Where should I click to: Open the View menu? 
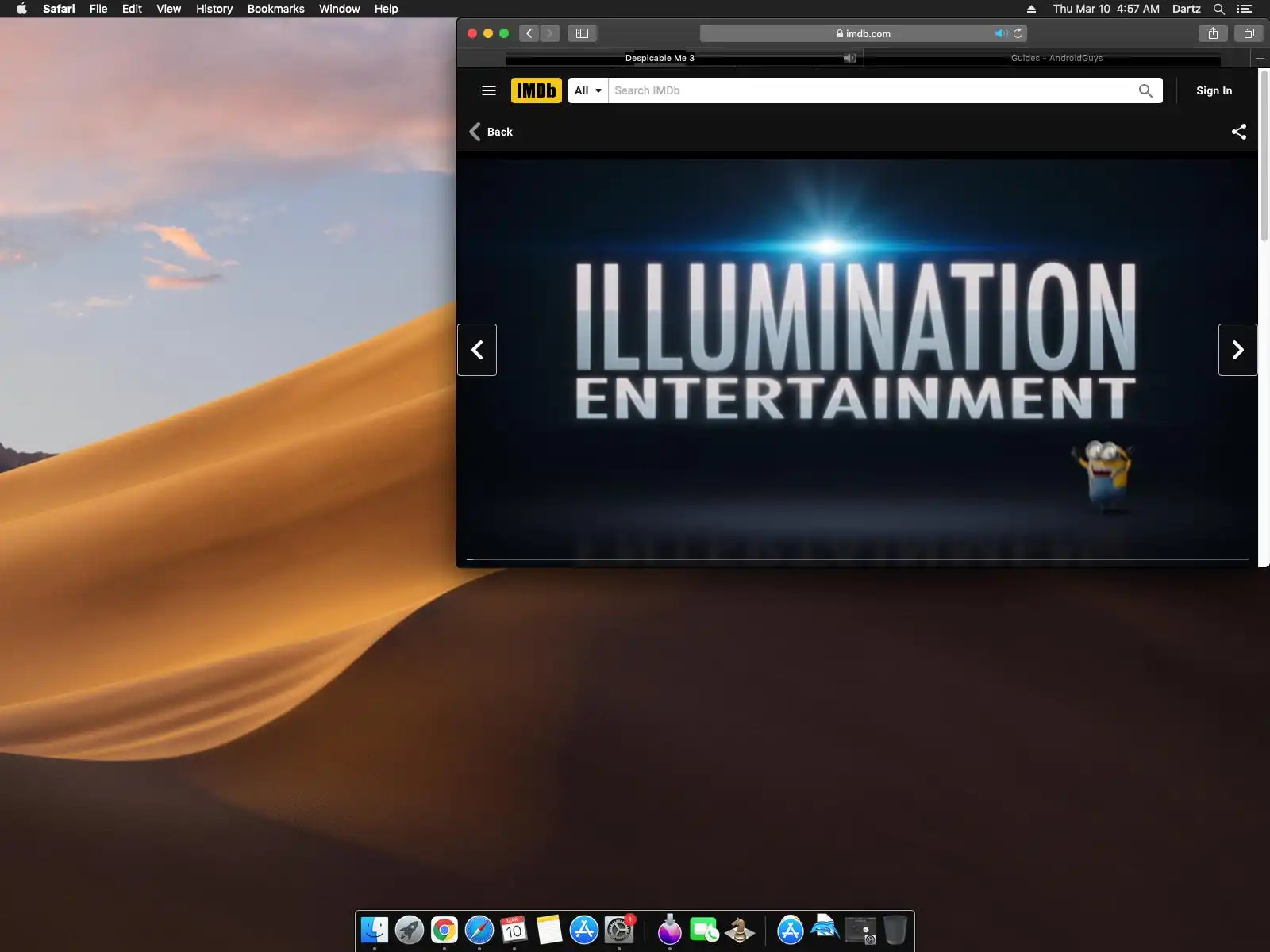[168, 9]
